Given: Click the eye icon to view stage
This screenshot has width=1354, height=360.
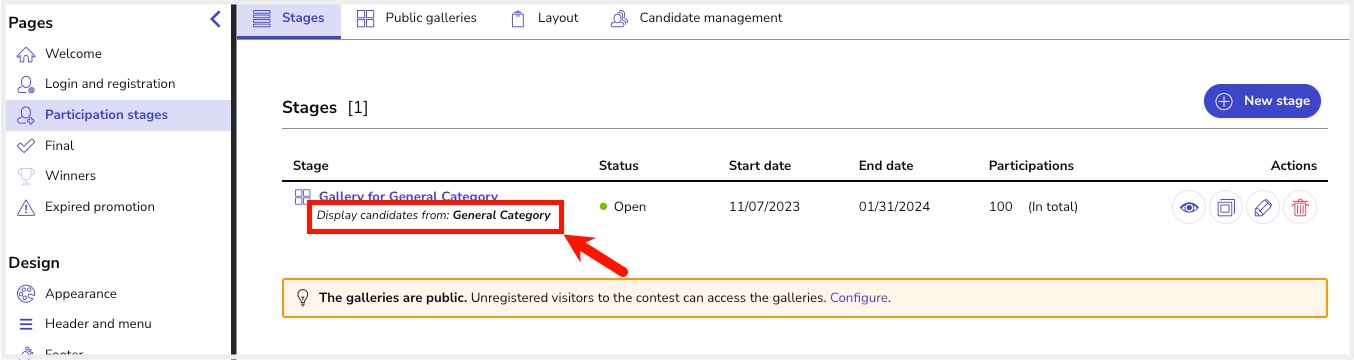Looking at the screenshot, I should (x=1189, y=208).
